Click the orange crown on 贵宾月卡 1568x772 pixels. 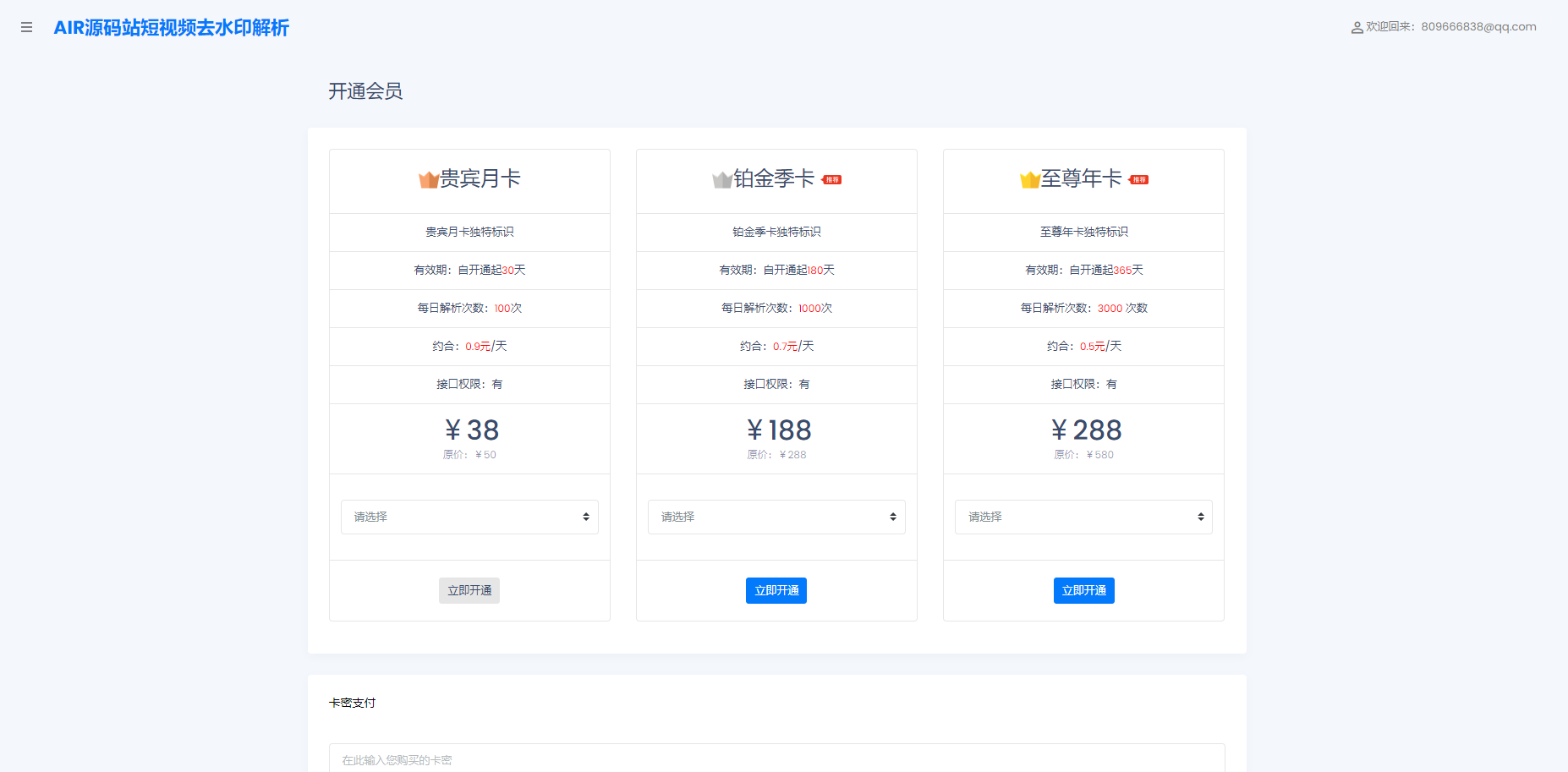pos(428,179)
